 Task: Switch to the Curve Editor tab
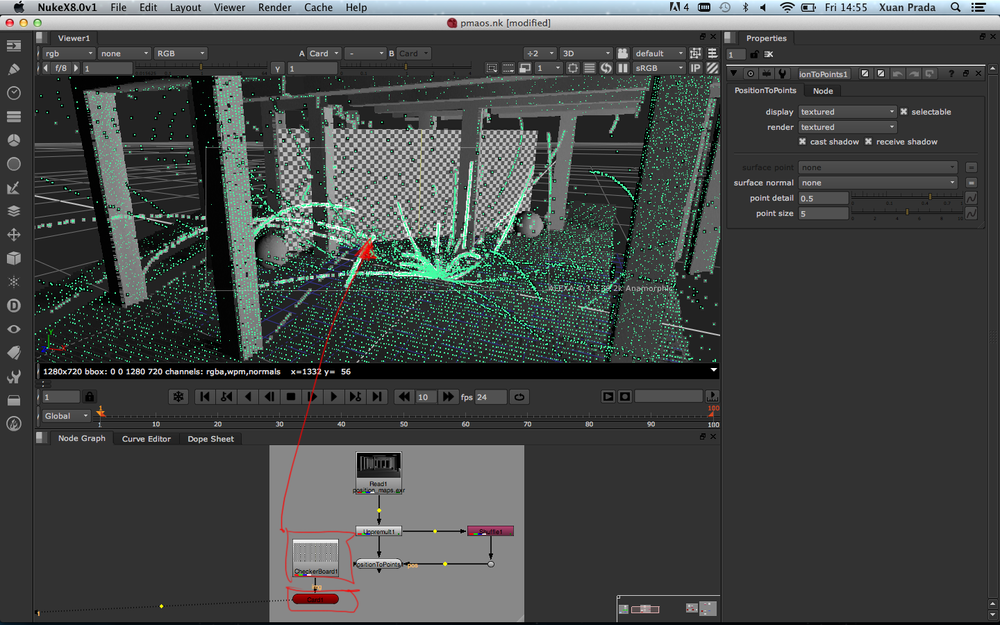(146, 439)
